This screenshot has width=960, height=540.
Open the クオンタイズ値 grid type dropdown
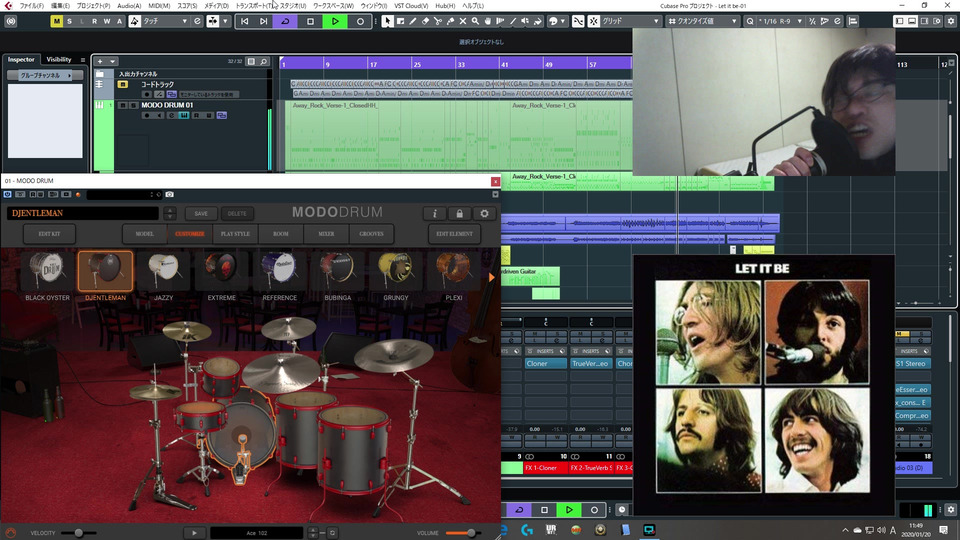pos(703,21)
